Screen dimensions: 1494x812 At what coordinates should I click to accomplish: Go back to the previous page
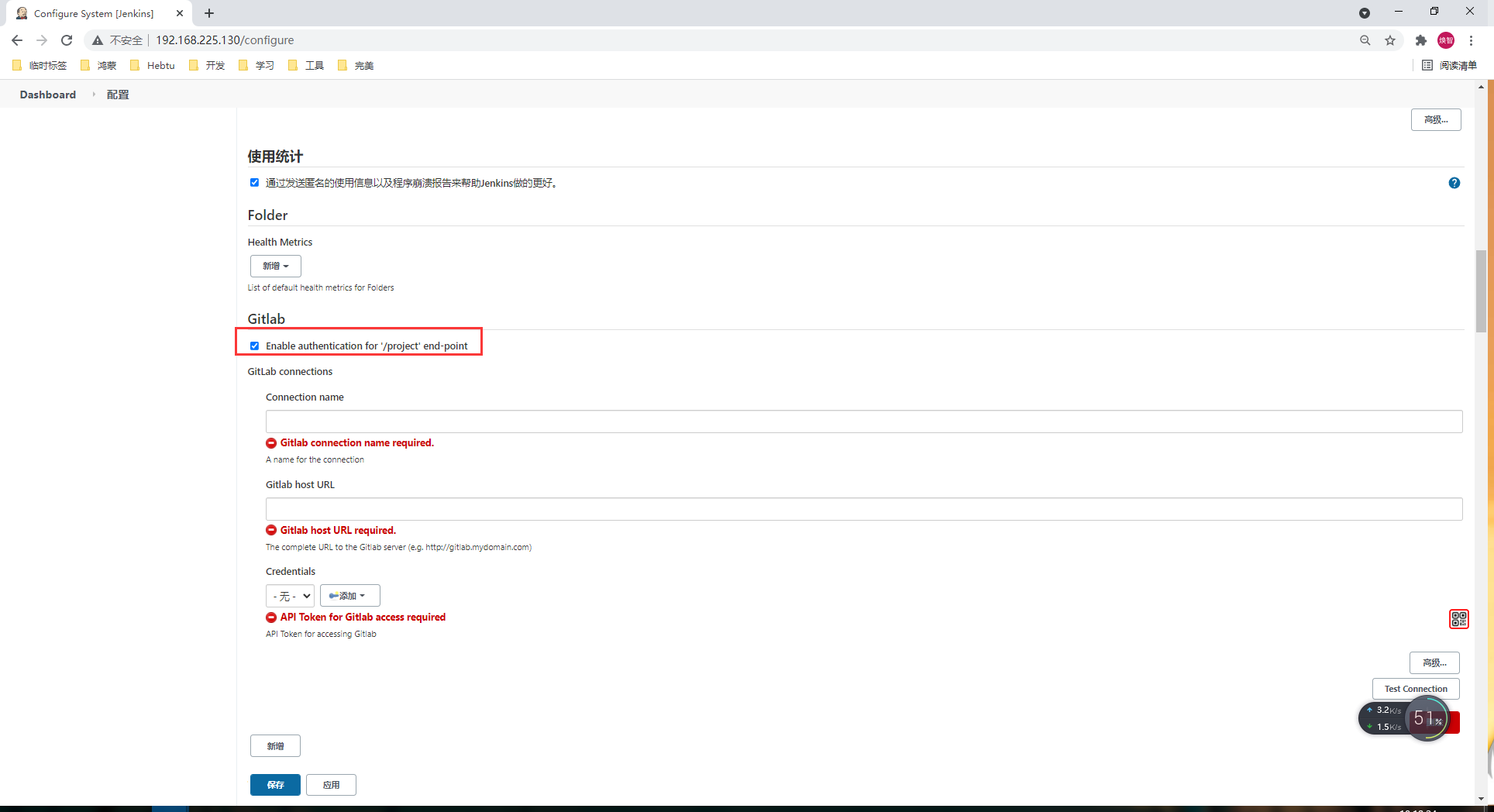17,40
